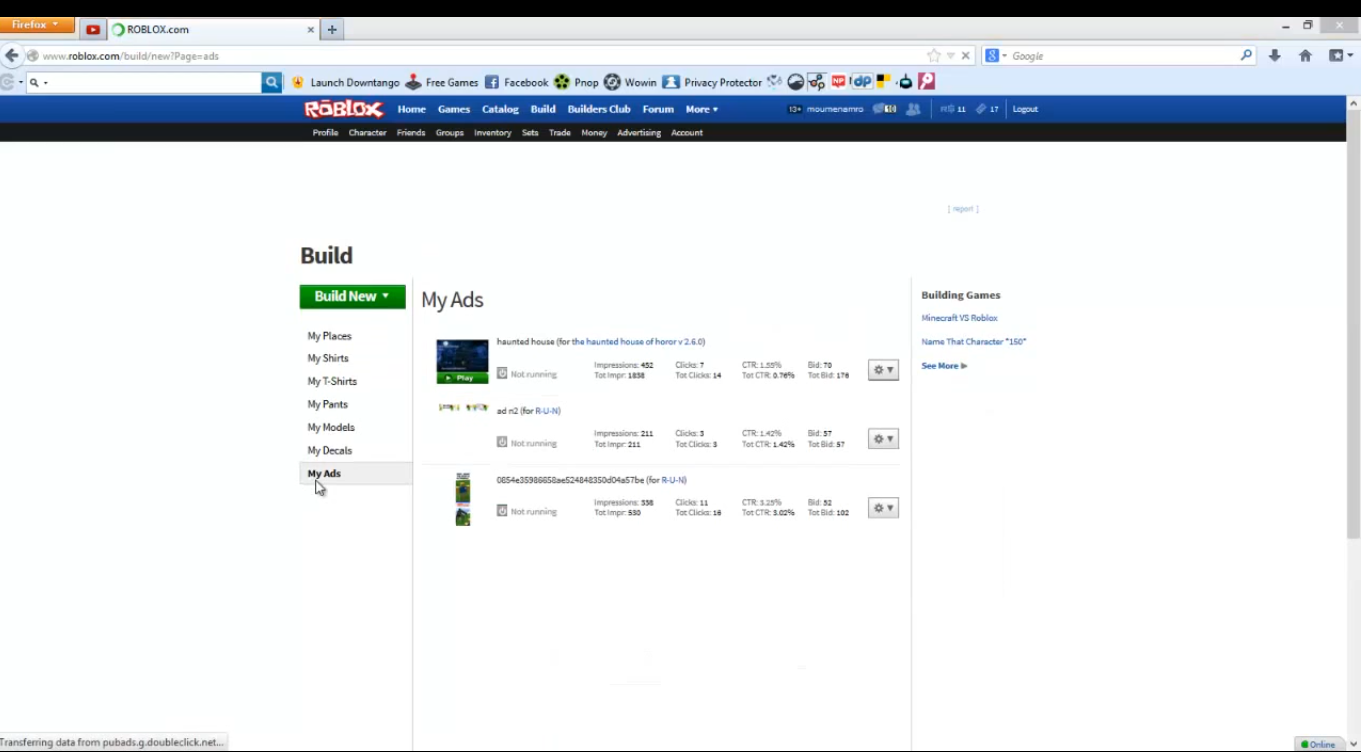Toggle run status of the 0854e359 ad
This screenshot has height=752, width=1361.
point(502,511)
